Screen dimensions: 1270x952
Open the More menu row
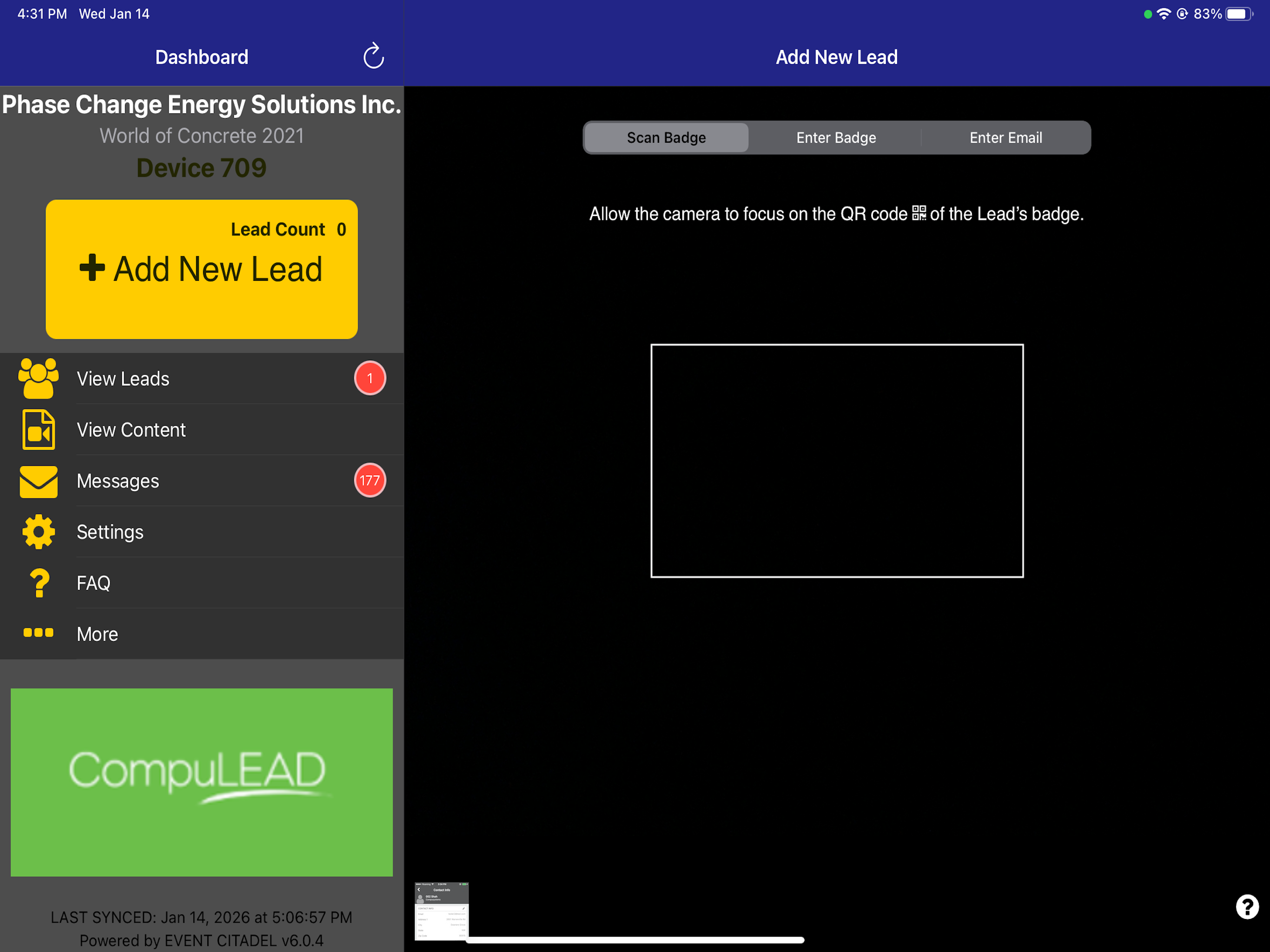(202, 634)
